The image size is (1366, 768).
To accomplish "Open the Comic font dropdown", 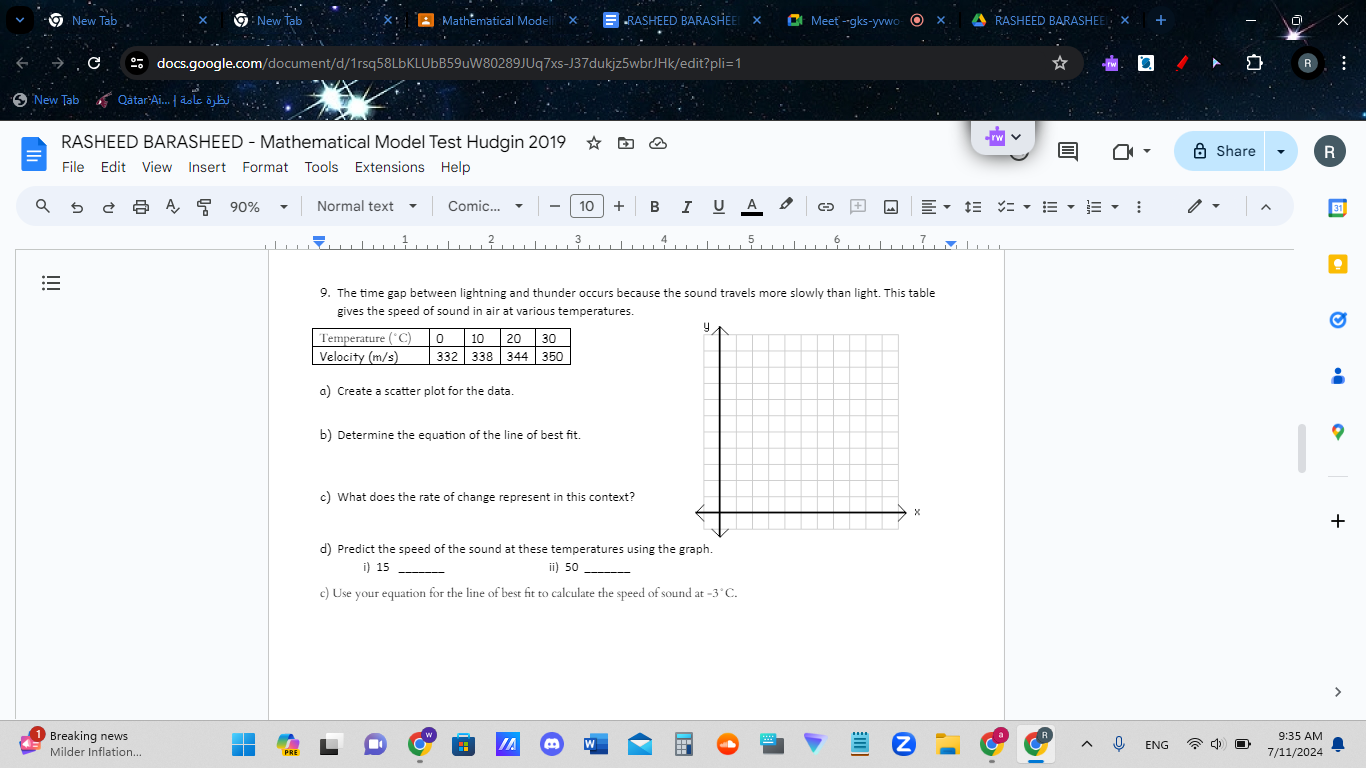I will pyautogui.click(x=485, y=206).
